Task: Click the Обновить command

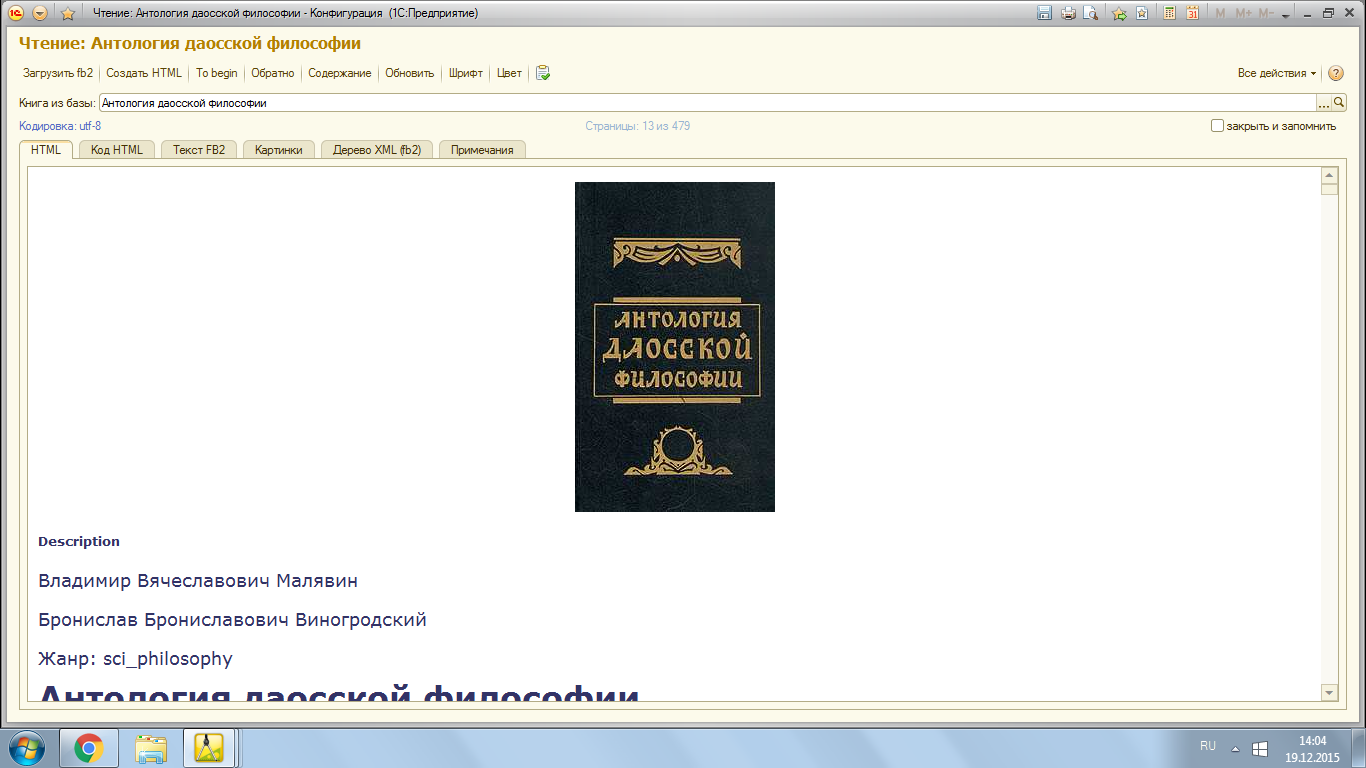Action: pyautogui.click(x=410, y=73)
